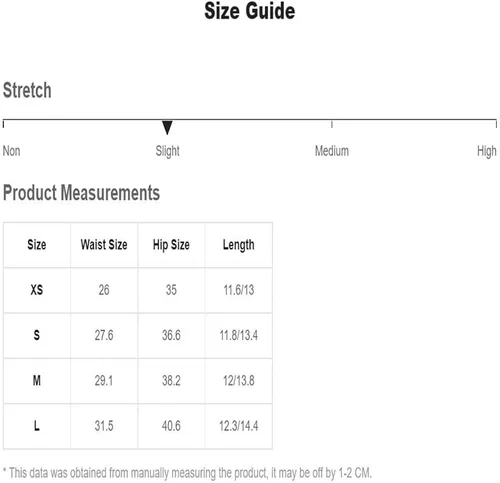Select the XS size row label

click(37, 290)
